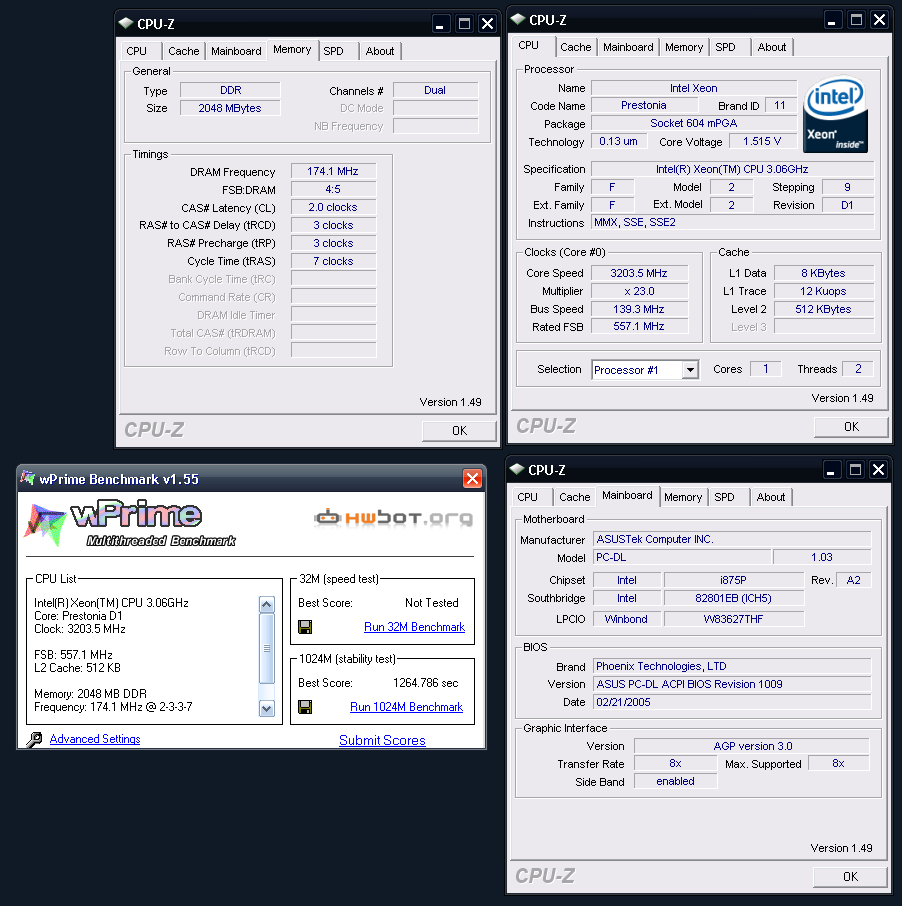The width and height of the screenshot is (902, 906).
Task: Open Memory tab in bottom-right CPU-Z window
Action: (683, 497)
